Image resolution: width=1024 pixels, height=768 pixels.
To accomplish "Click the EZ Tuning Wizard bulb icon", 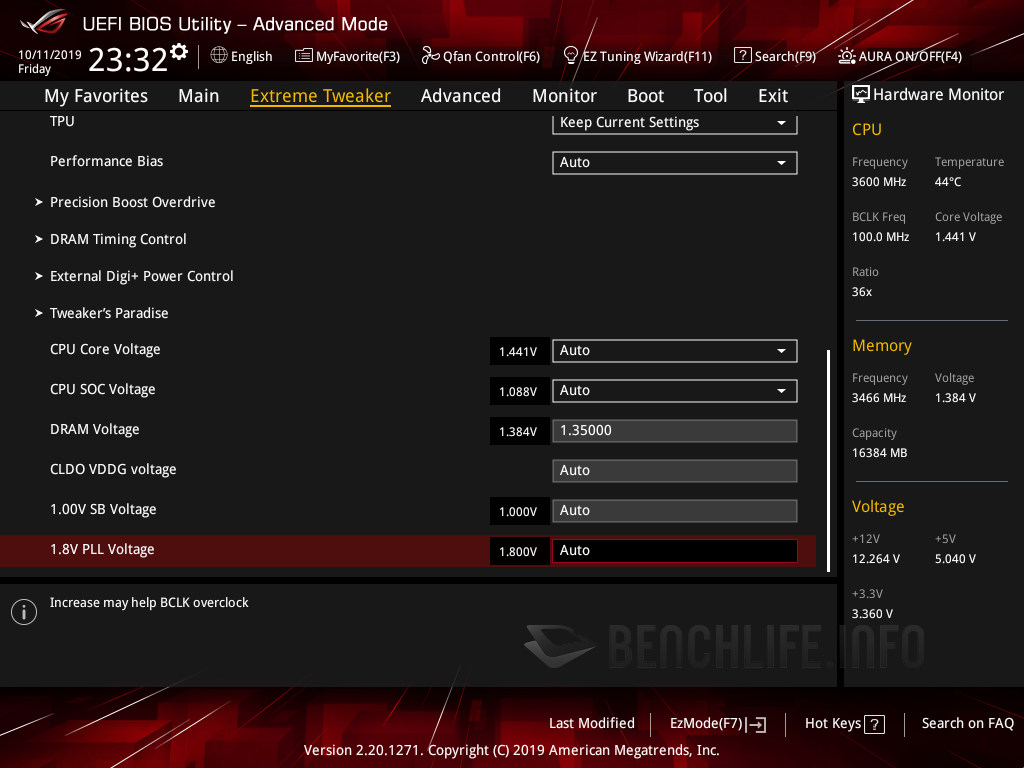I will click(571, 56).
